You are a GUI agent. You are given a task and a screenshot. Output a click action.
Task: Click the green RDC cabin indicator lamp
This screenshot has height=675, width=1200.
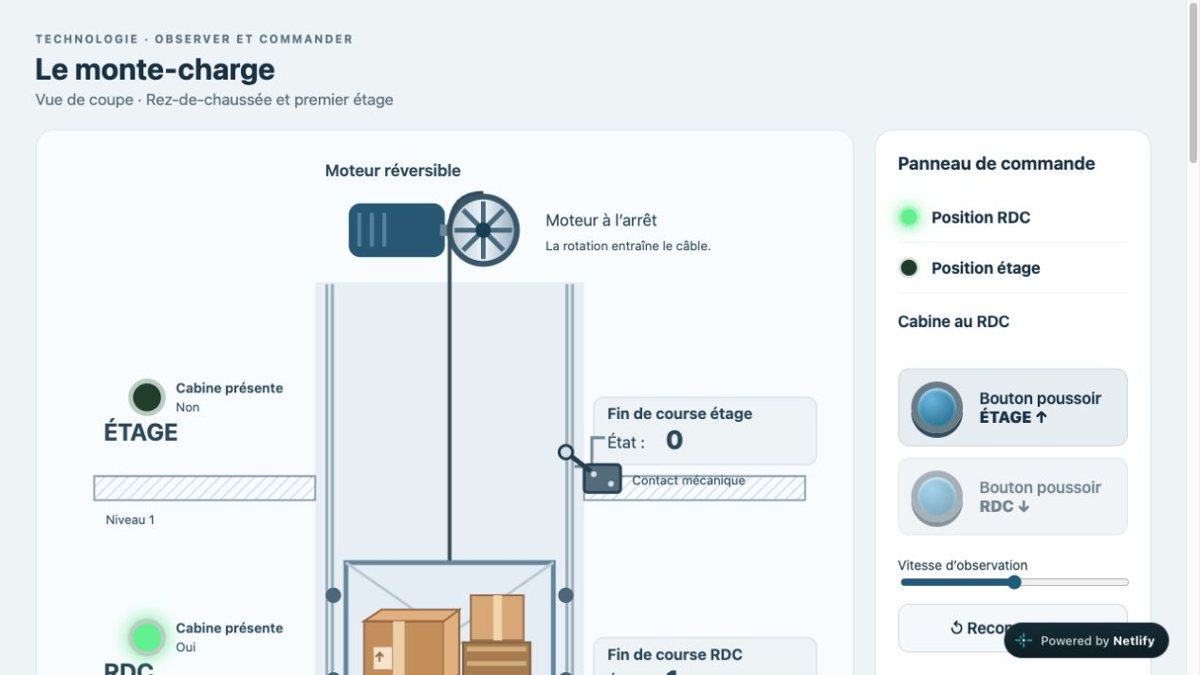(x=147, y=637)
